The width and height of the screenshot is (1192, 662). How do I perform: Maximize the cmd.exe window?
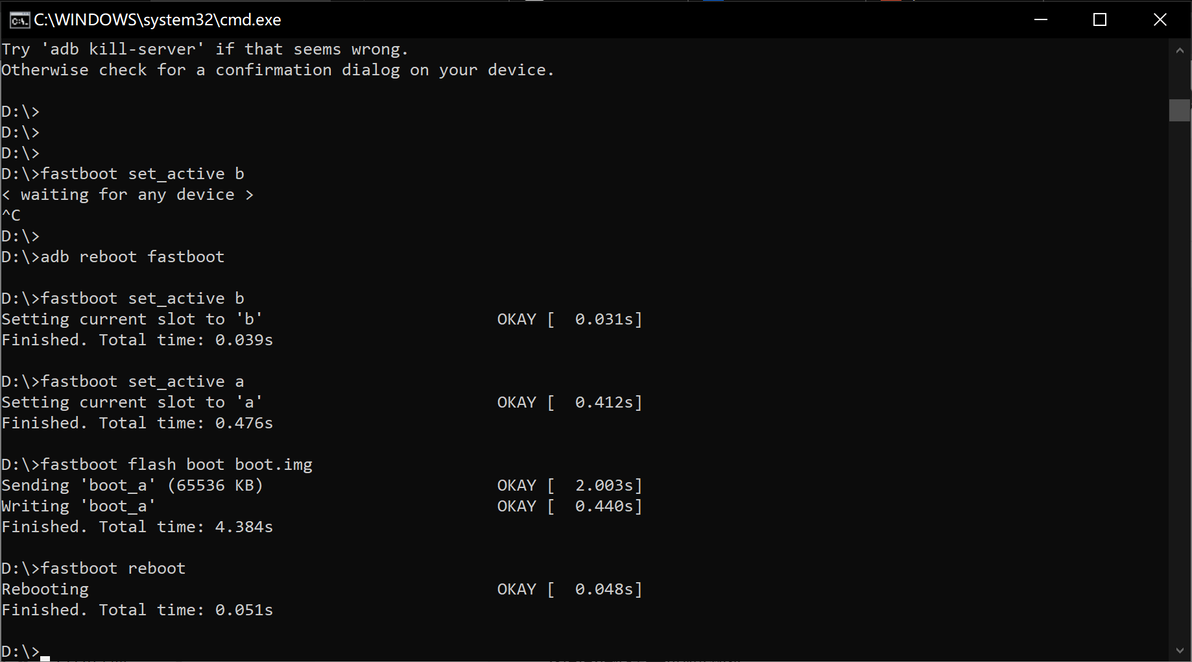click(1100, 19)
